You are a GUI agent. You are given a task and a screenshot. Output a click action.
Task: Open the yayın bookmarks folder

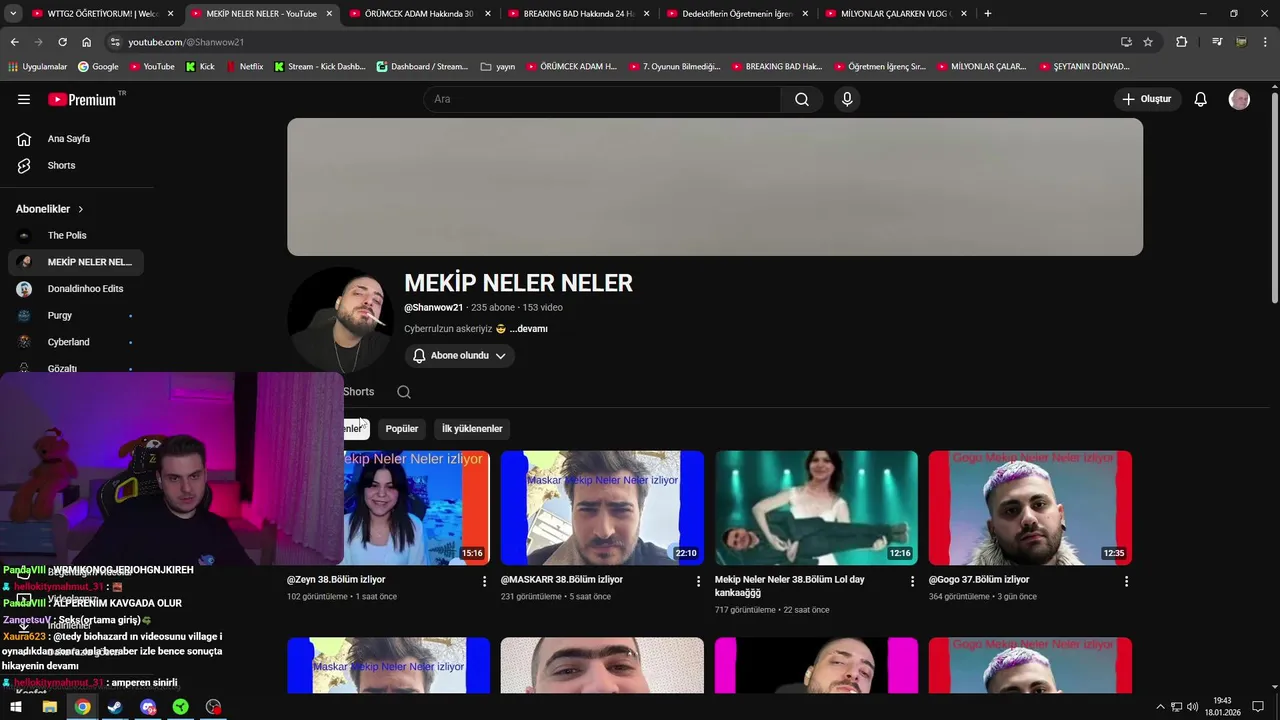[498, 67]
